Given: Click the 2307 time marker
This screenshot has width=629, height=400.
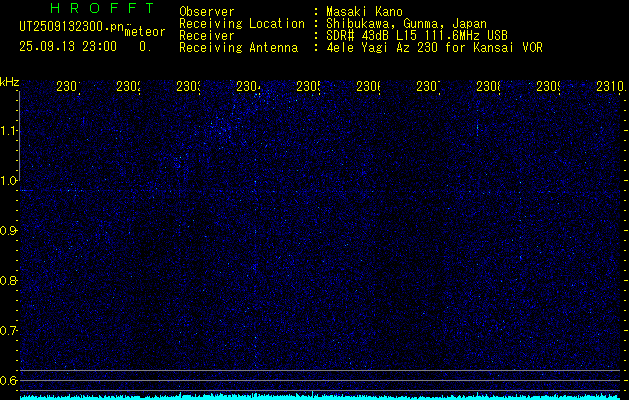Looking at the screenshot, I should coord(428,86).
